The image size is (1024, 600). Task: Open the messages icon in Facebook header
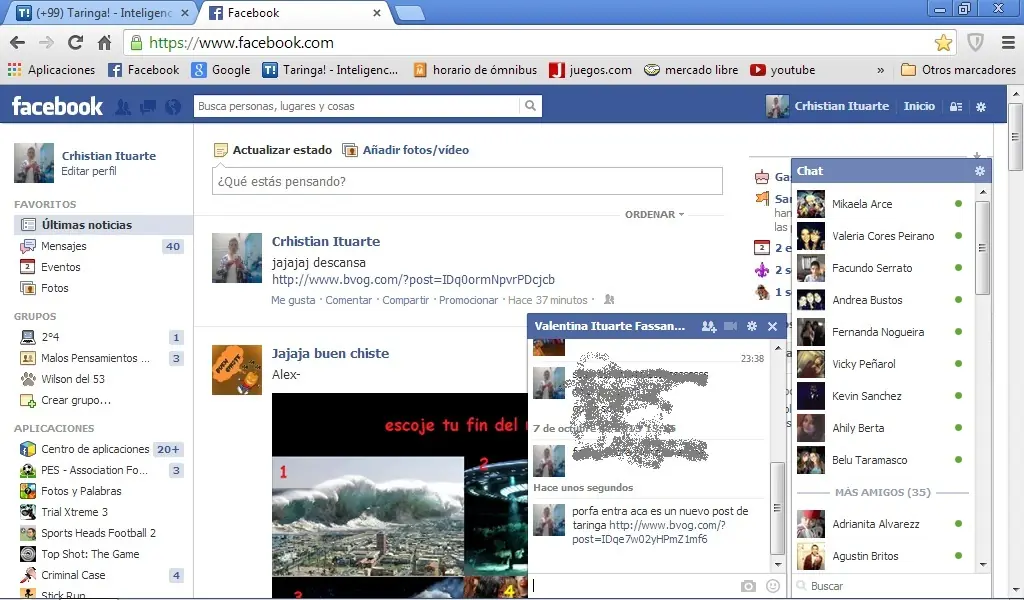tap(148, 106)
